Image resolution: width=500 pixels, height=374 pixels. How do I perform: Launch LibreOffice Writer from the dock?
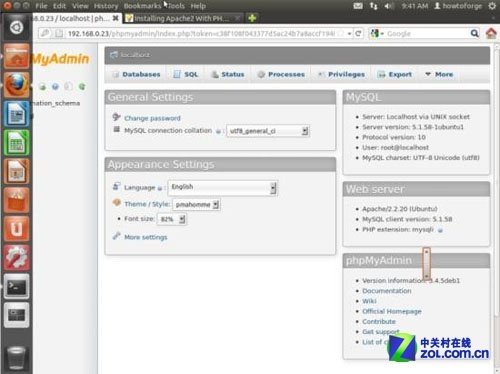coord(16,114)
